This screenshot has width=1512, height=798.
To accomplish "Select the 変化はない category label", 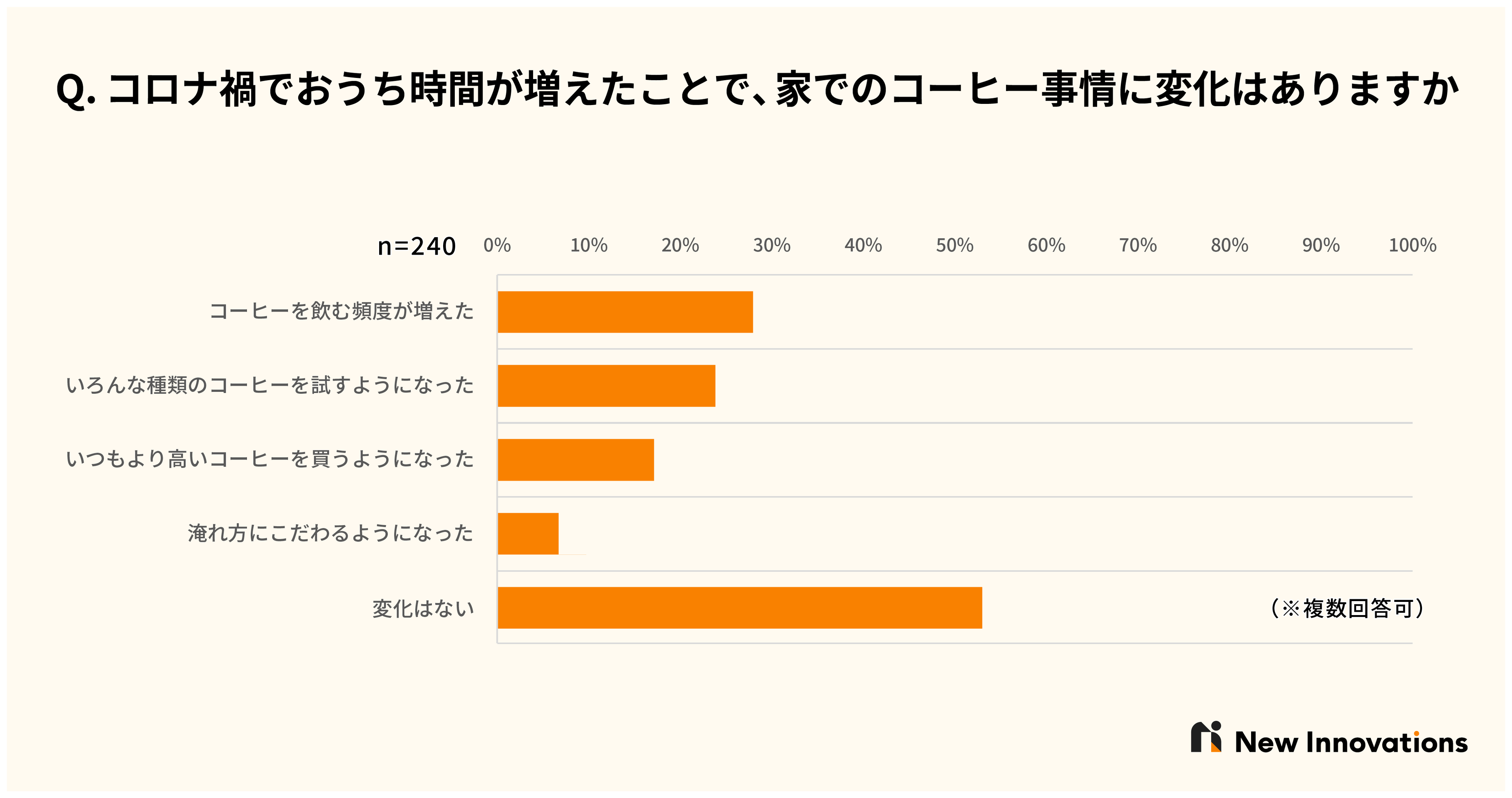I will (423, 608).
